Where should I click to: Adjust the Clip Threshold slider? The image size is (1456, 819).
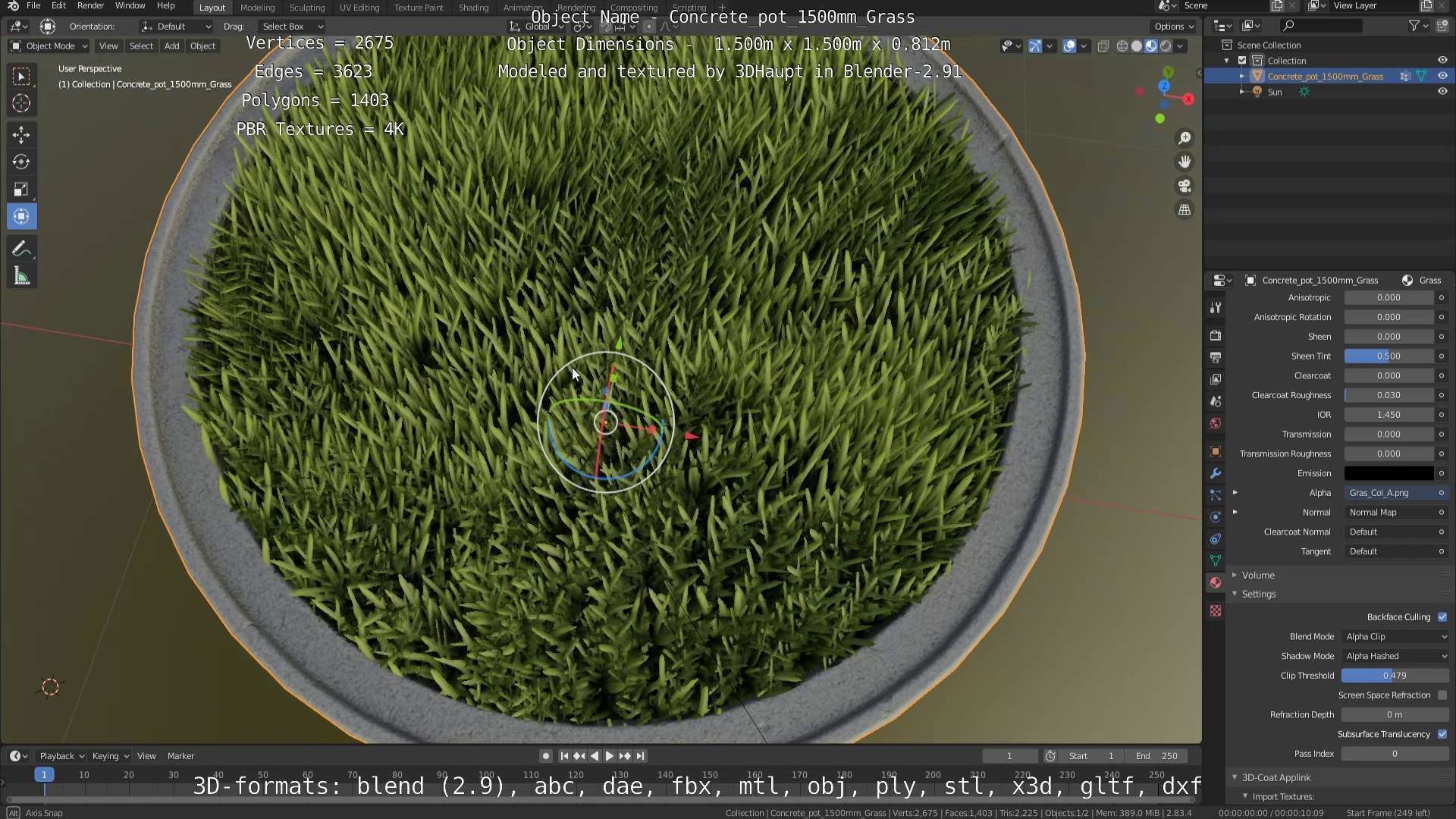tap(1395, 676)
